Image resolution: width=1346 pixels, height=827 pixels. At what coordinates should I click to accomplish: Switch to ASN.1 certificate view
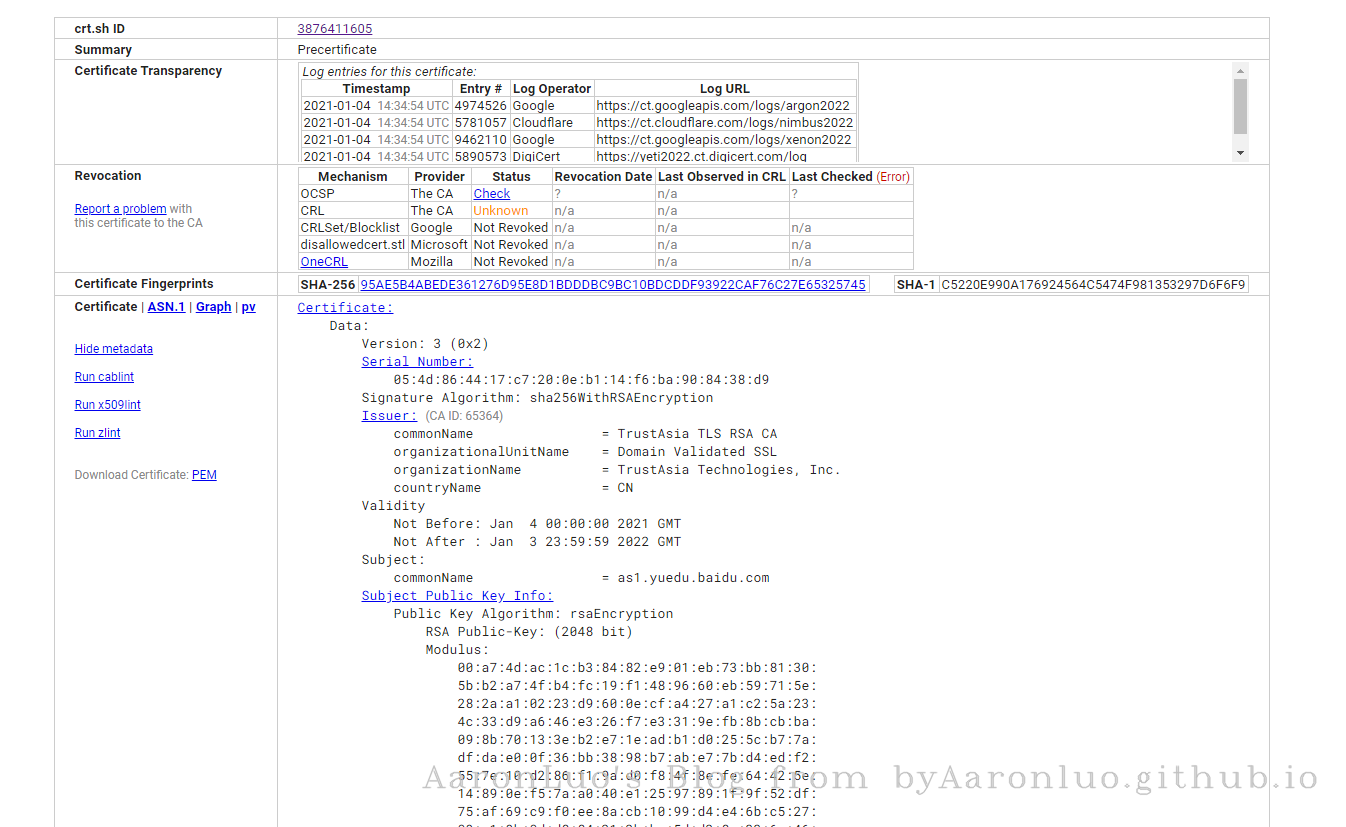(x=166, y=307)
